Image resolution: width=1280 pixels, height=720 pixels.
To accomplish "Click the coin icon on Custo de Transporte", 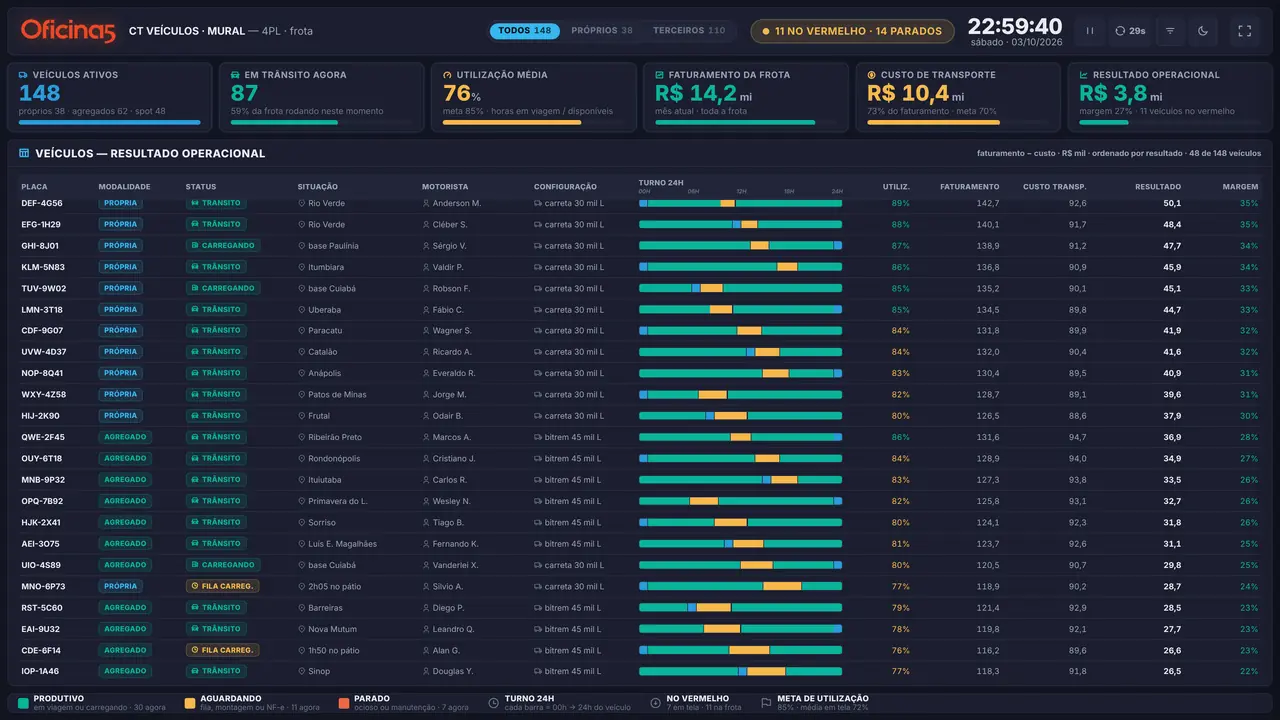I will 872,75.
